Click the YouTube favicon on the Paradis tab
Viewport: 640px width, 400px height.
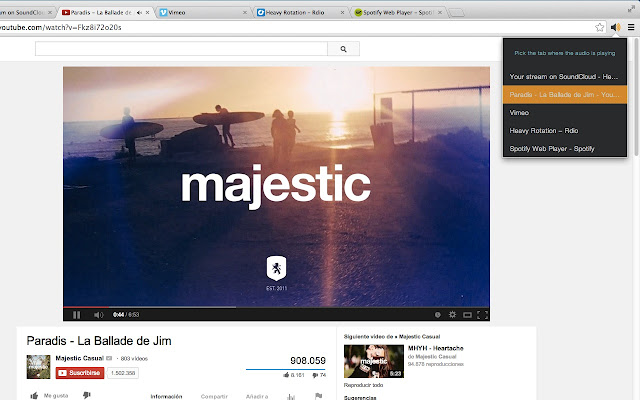click(66, 13)
